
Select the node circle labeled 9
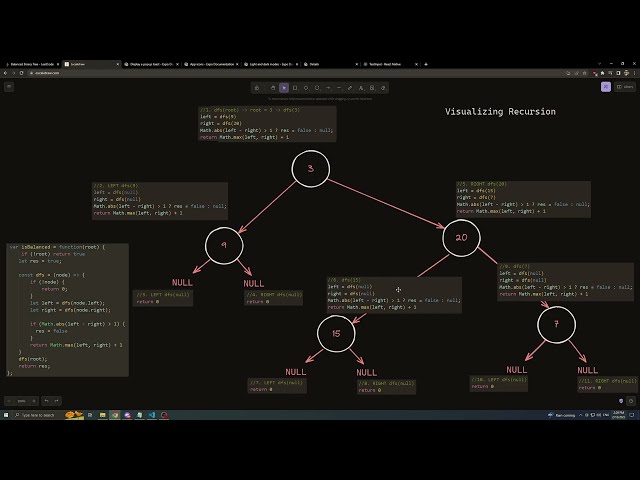[x=224, y=245]
